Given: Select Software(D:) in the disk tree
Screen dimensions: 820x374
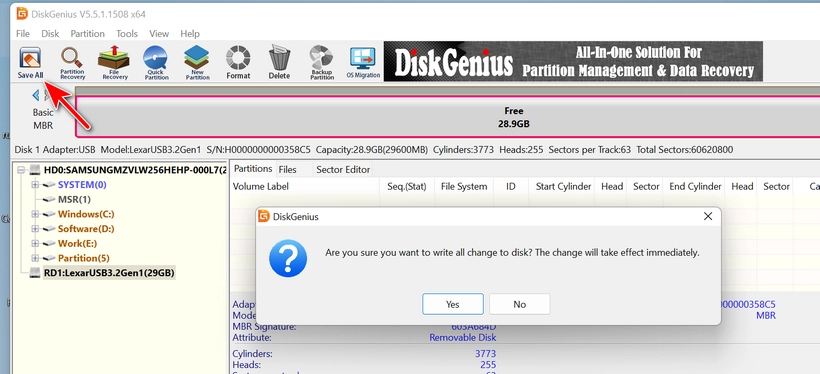Looking at the screenshot, I should 86,229.
